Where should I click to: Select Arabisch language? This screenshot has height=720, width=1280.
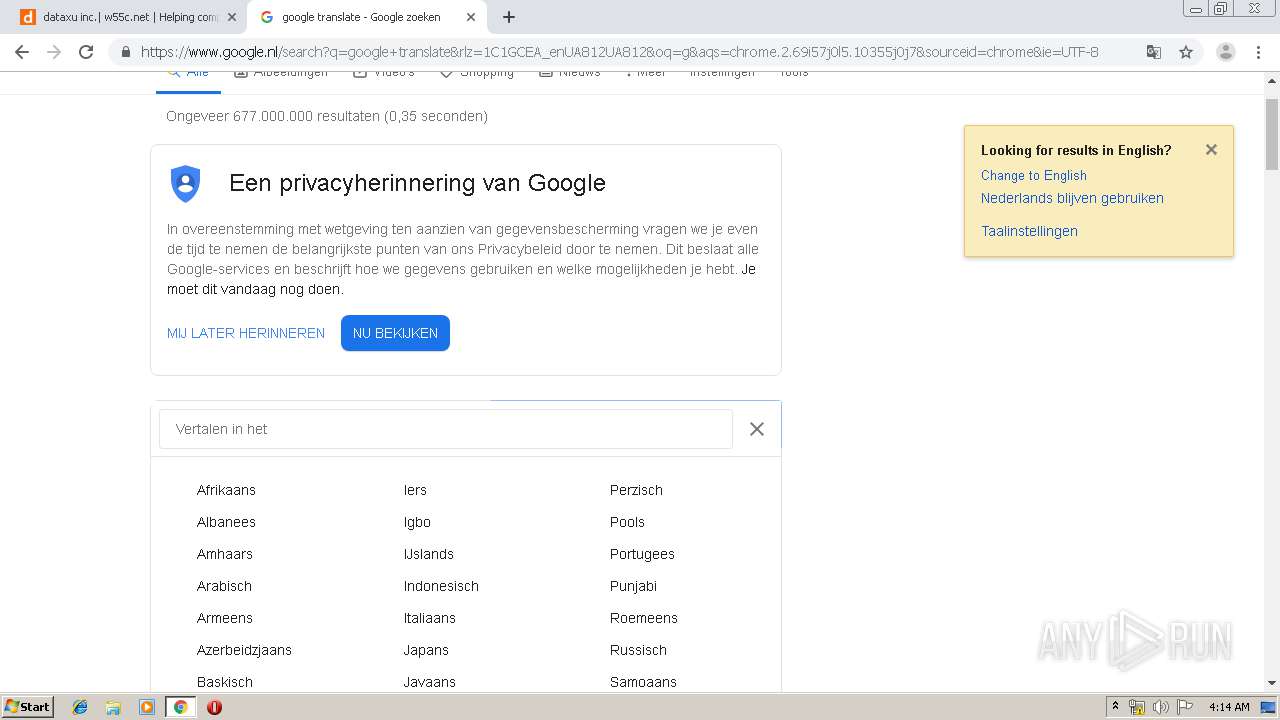tap(224, 586)
